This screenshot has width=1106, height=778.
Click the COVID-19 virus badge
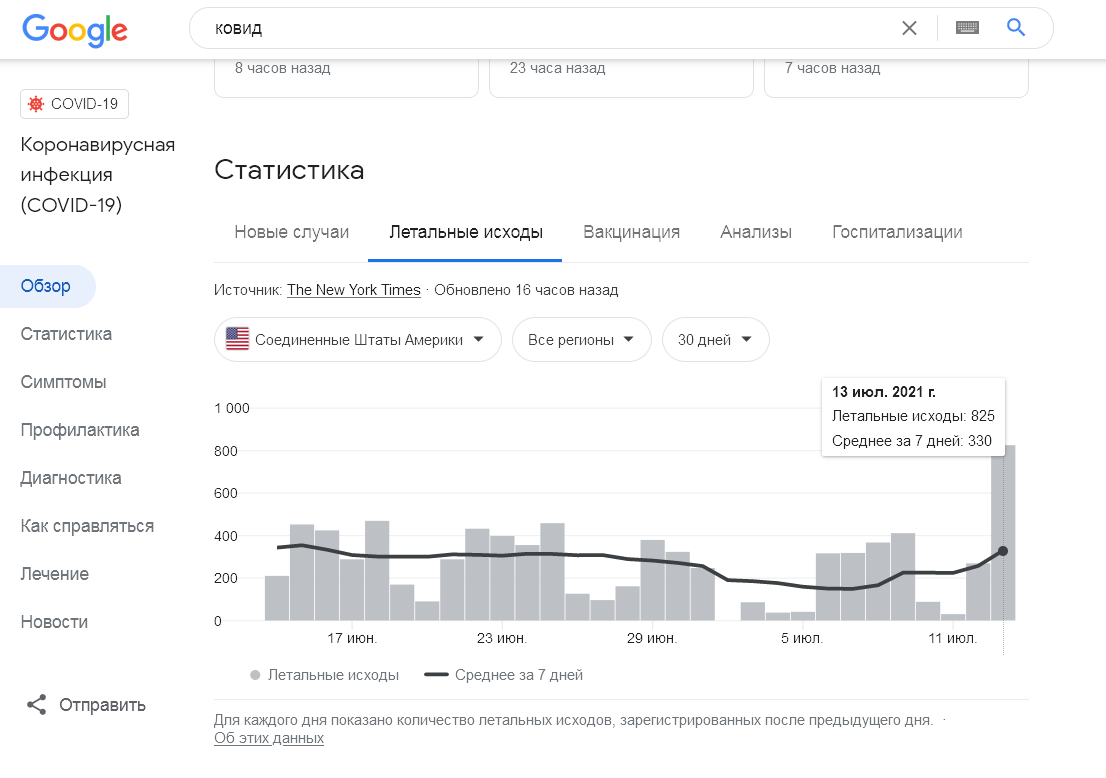74,104
